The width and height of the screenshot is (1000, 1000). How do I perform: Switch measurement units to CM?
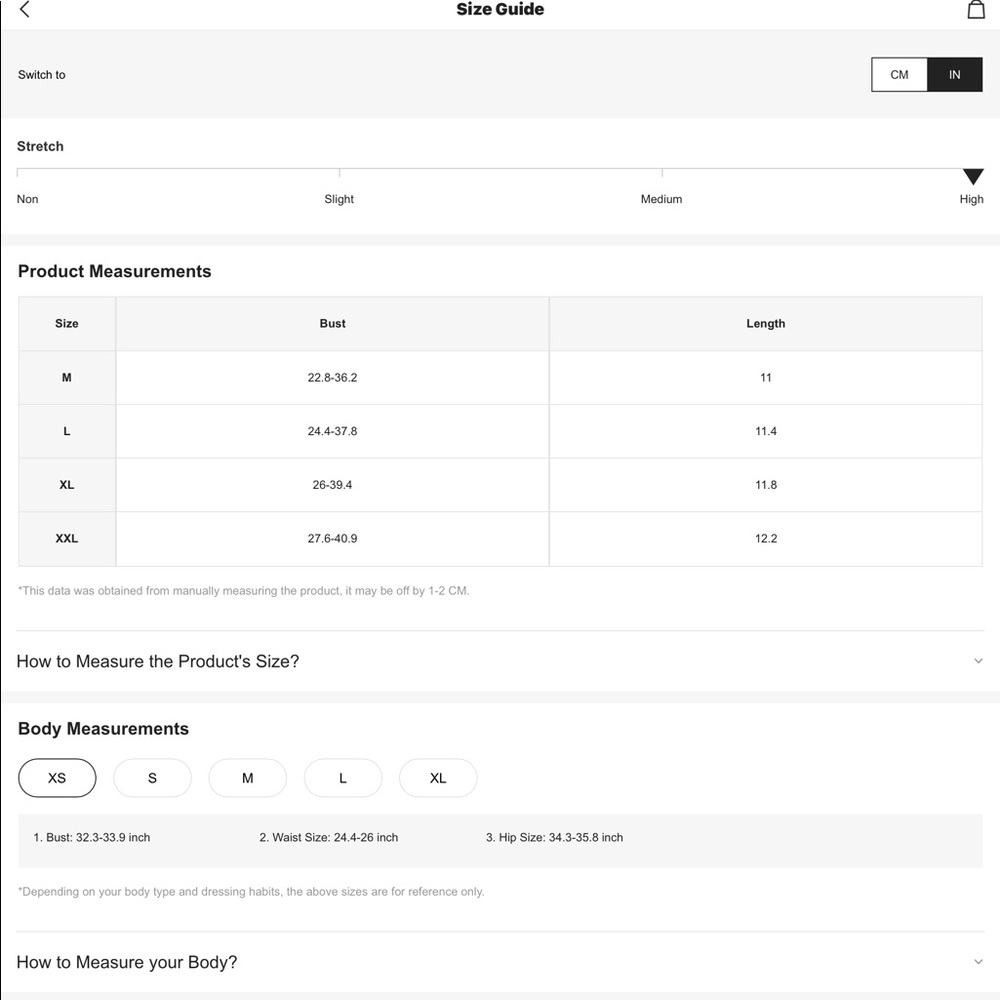(x=899, y=75)
